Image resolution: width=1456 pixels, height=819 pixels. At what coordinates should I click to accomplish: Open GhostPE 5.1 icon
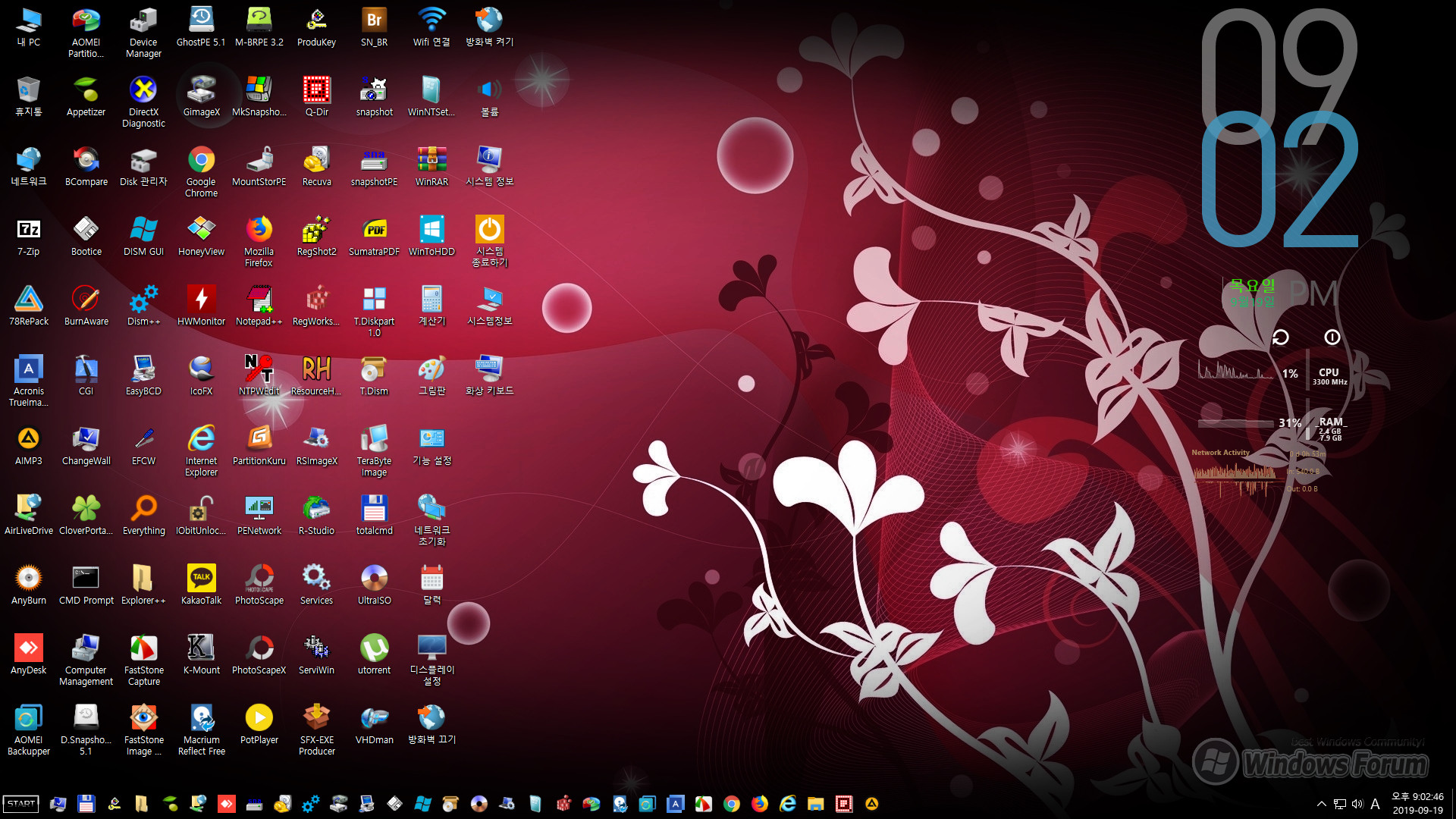click(201, 27)
